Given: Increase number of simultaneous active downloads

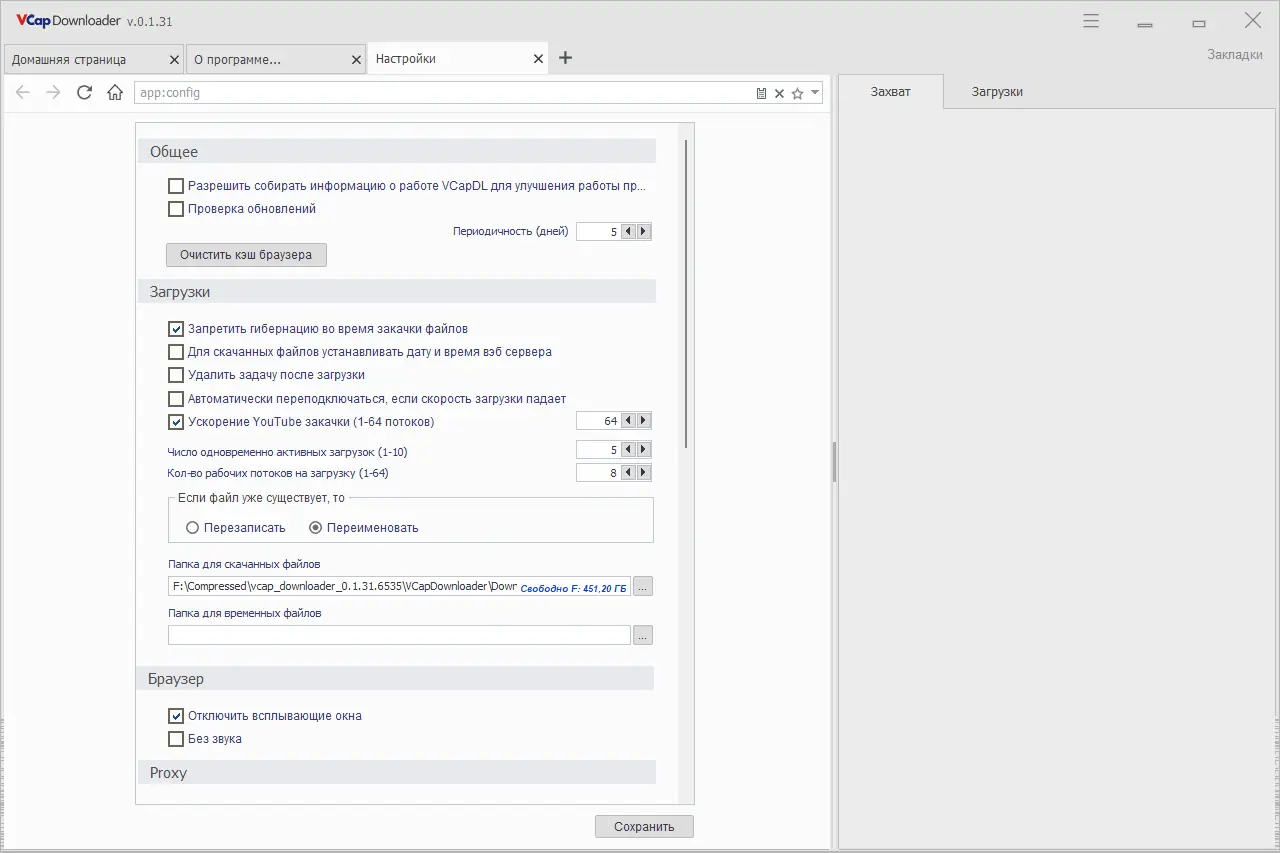Looking at the screenshot, I should coord(644,451).
